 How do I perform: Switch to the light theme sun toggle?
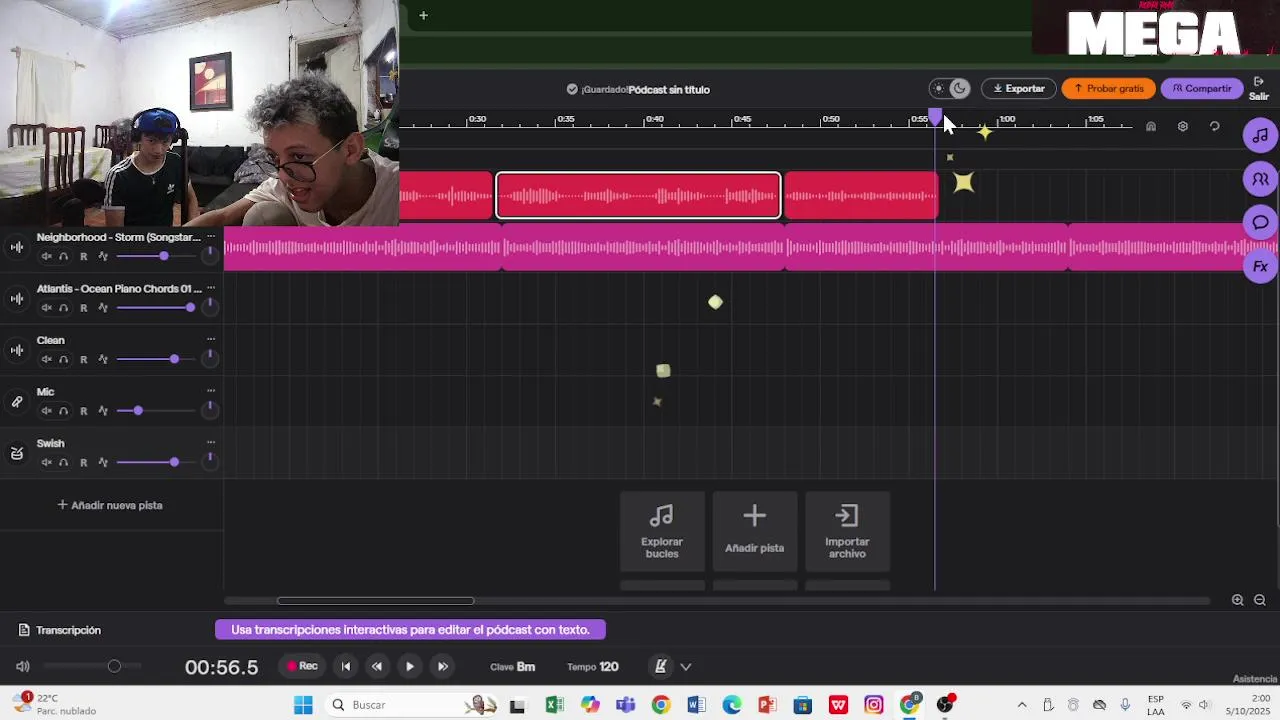click(938, 89)
